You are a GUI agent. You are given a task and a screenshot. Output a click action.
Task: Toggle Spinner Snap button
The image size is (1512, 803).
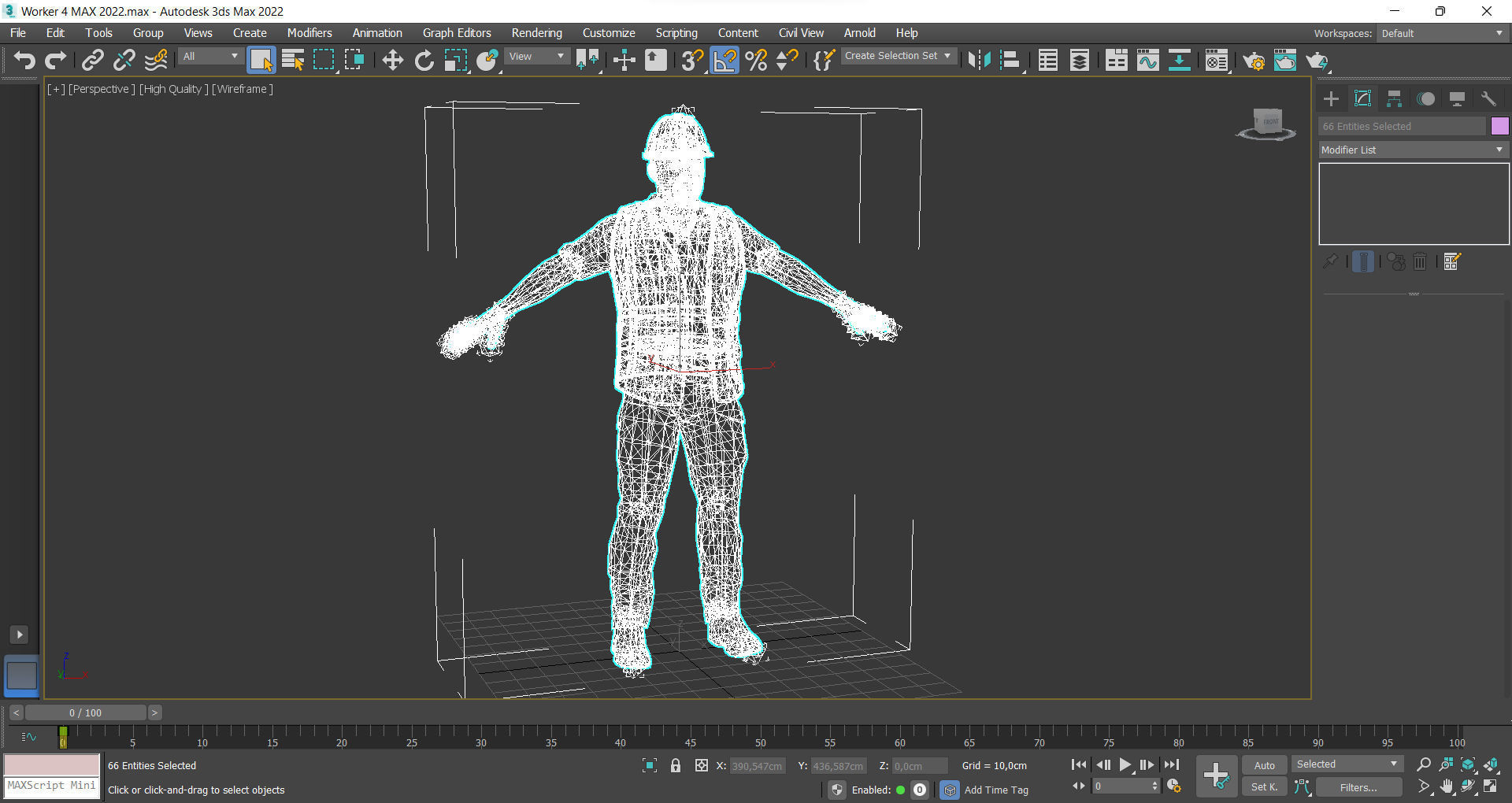point(787,60)
